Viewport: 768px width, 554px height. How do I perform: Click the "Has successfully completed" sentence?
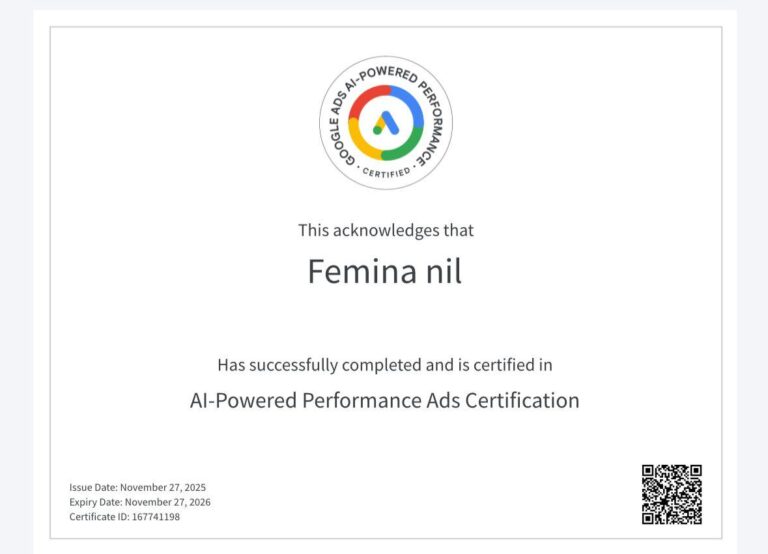point(385,365)
